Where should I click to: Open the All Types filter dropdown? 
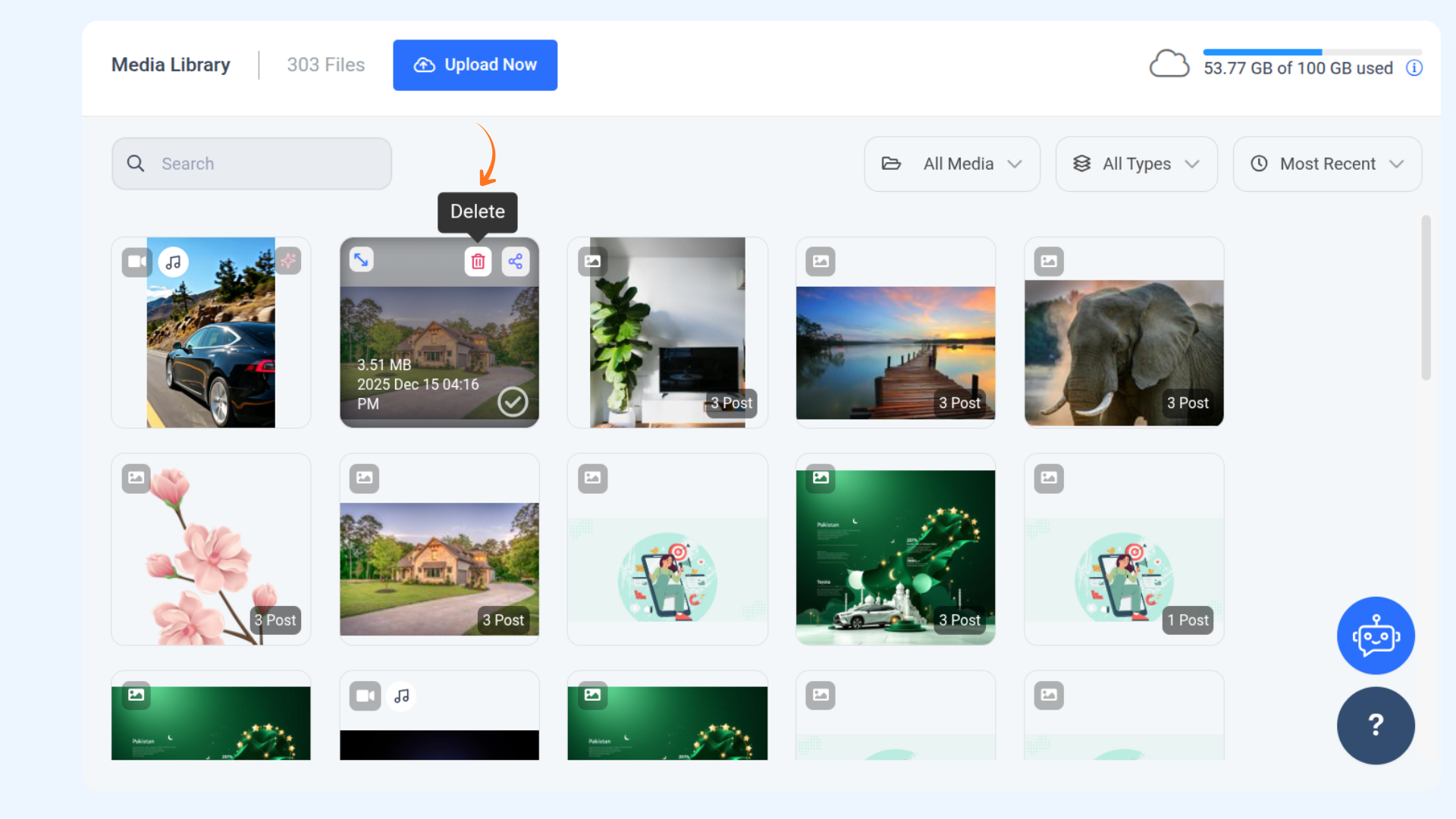[x=1136, y=164]
